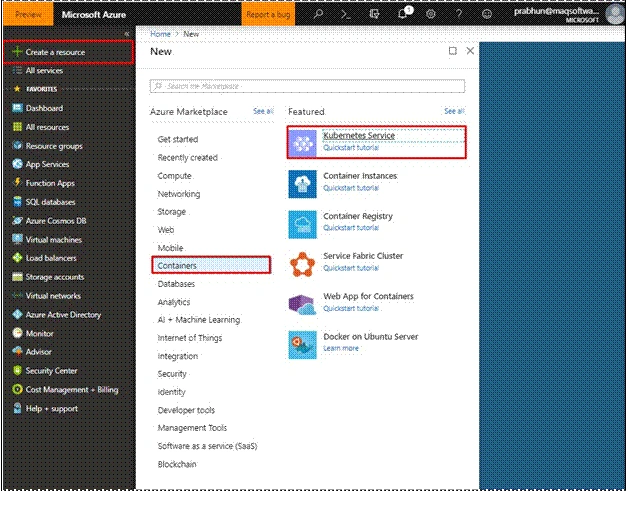Screen dimensions: 632x525
Task: Click the Advisor icon in sidebar
Action: [x=17, y=351]
